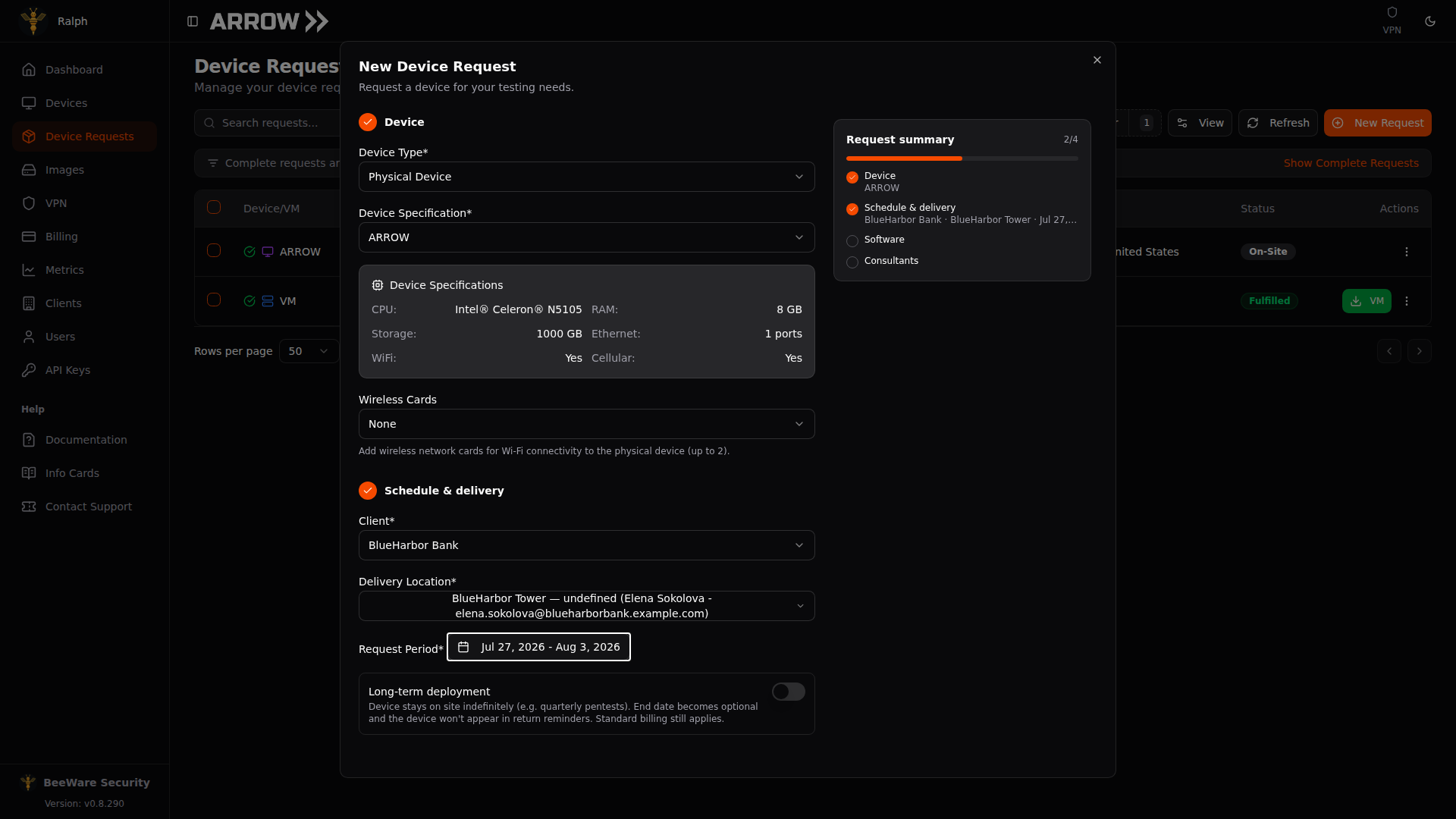Select the VM row checkbox
The width and height of the screenshot is (1456, 819).
pos(214,300)
